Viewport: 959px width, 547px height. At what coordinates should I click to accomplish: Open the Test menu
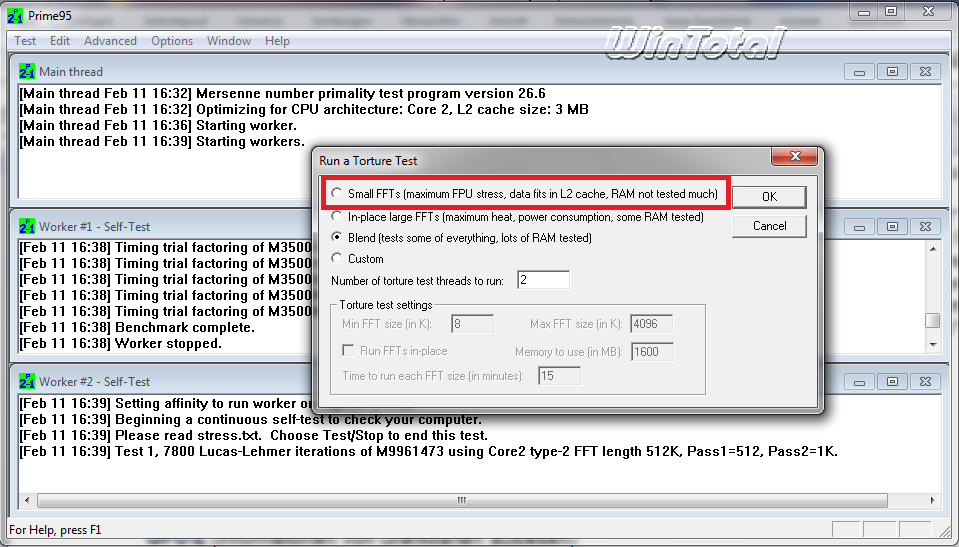25,41
